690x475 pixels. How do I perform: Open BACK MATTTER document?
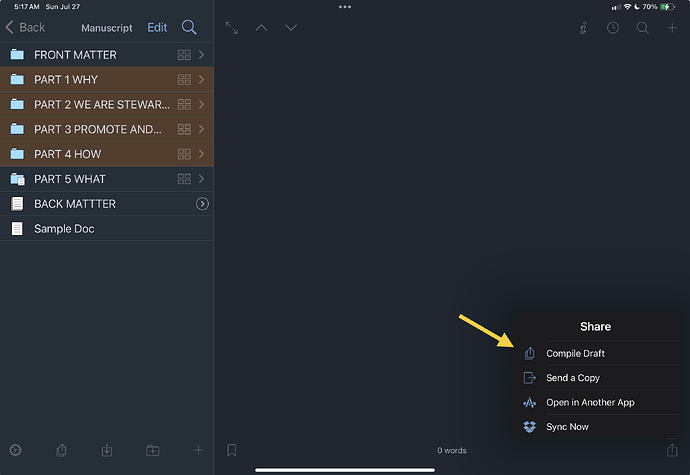107,204
